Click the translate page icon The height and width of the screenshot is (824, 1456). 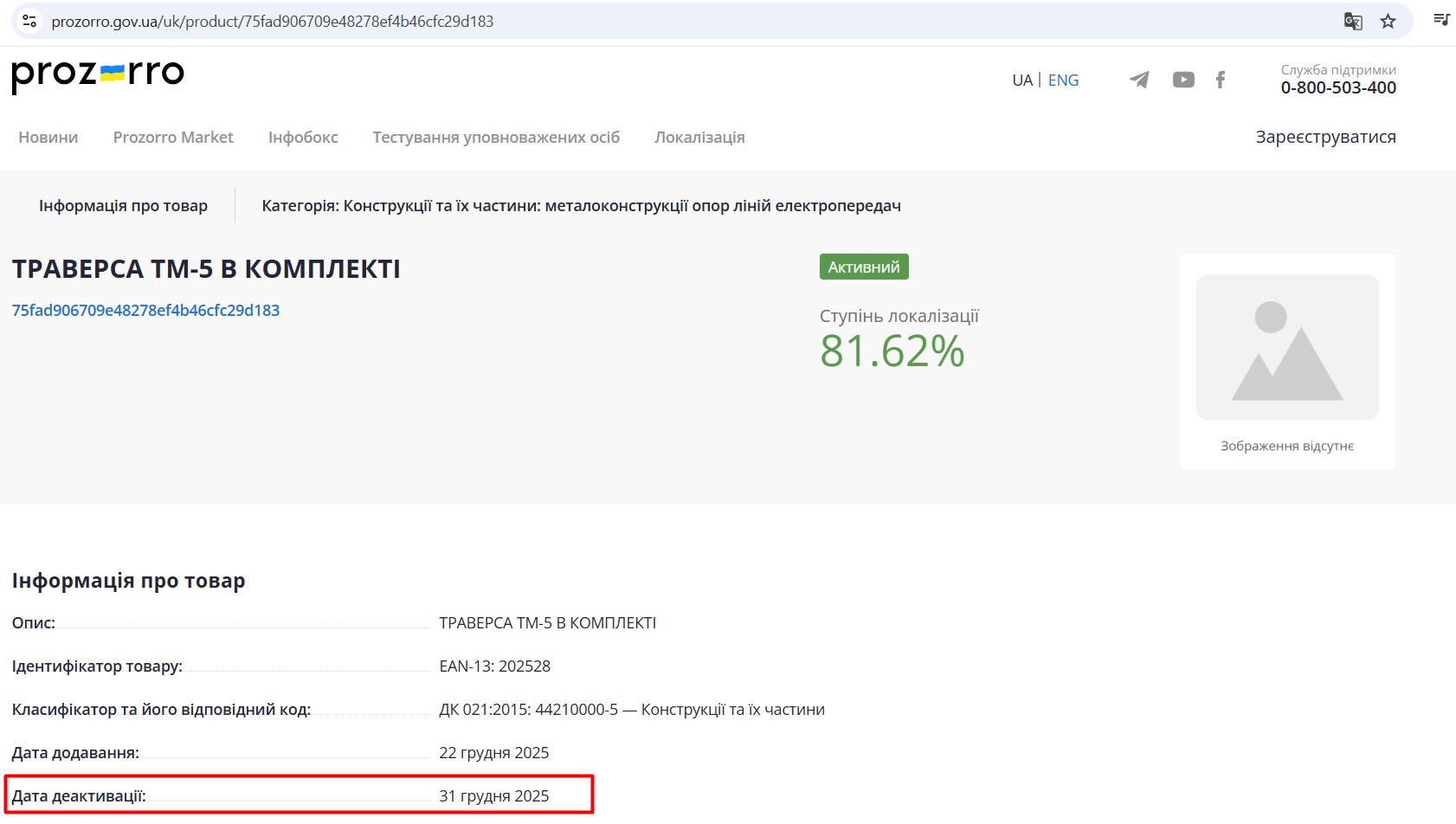(1352, 22)
